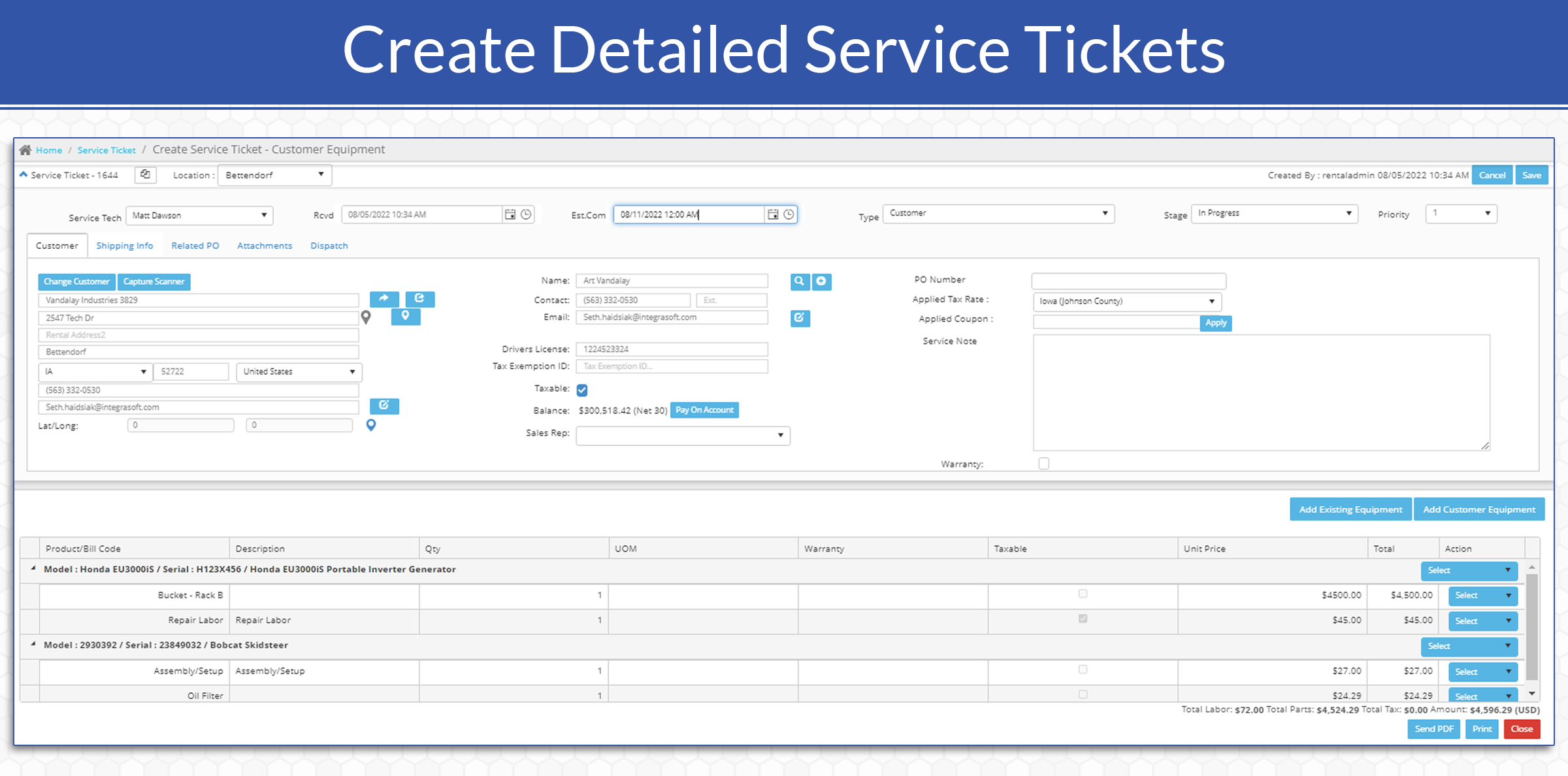Image resolution: width=1568 pixels, height=776 pixels.
Task: Open the Stage dropdown
Action: click(x=1274, y=213)
